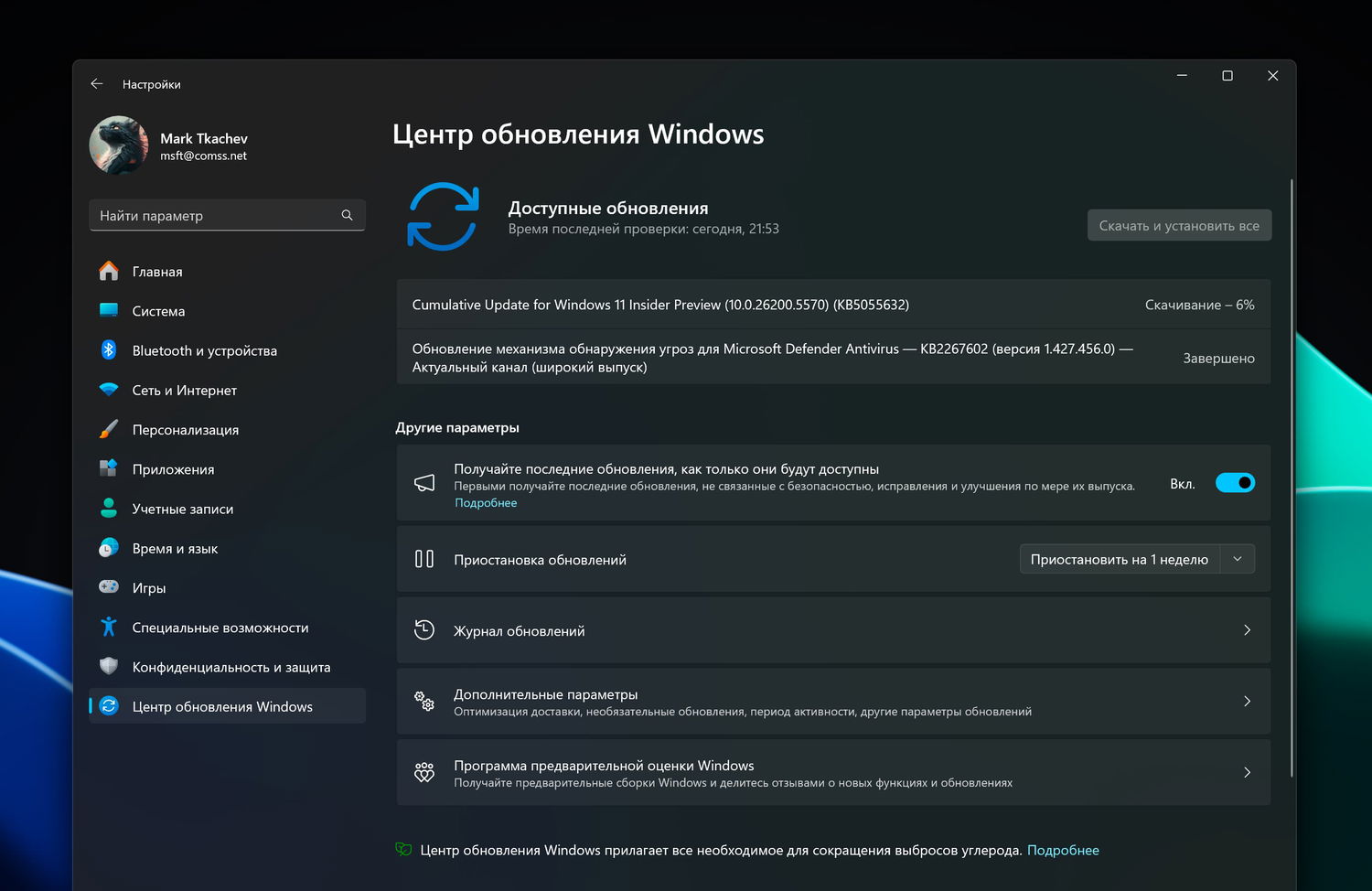Click the history icon beside Журнал обновлений
Viewport: 1372px width, 891px height.
pos(424,630)
